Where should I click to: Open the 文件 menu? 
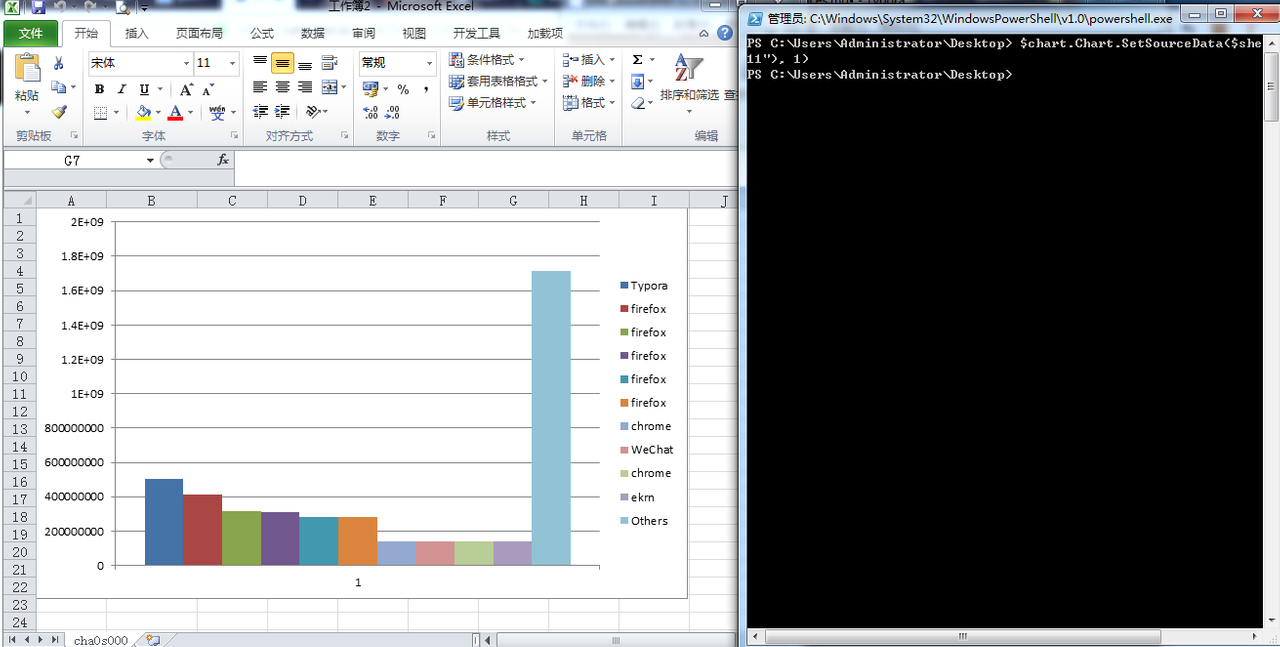31,32
